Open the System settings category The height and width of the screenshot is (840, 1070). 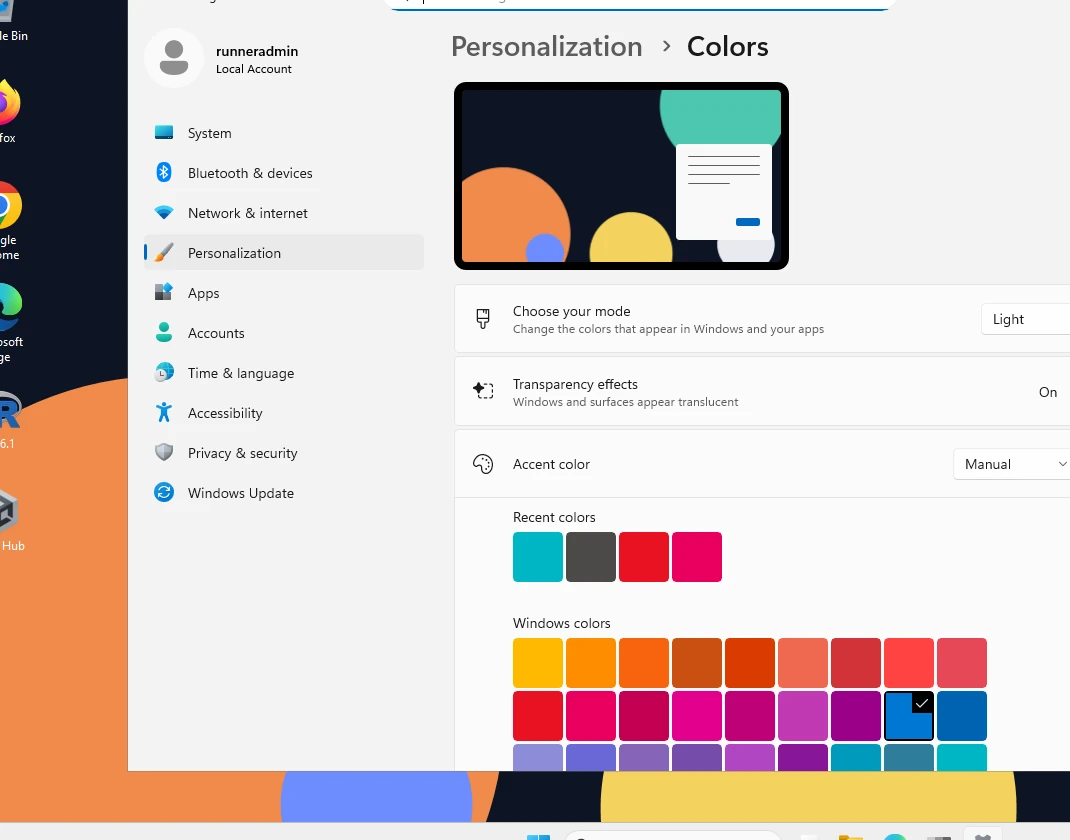(x=283, y=133)
